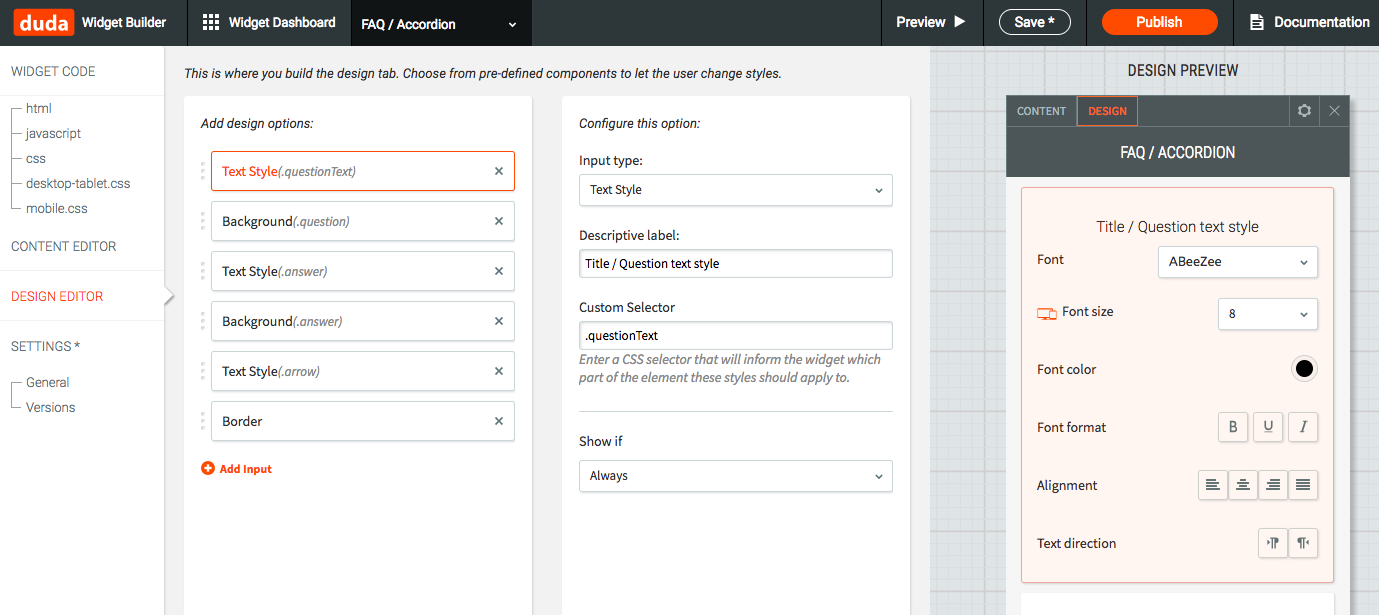The height and width of the screenshot is (615, 1379).
Task: Click the Widget Dashboard grid icon
Action: 211,22
